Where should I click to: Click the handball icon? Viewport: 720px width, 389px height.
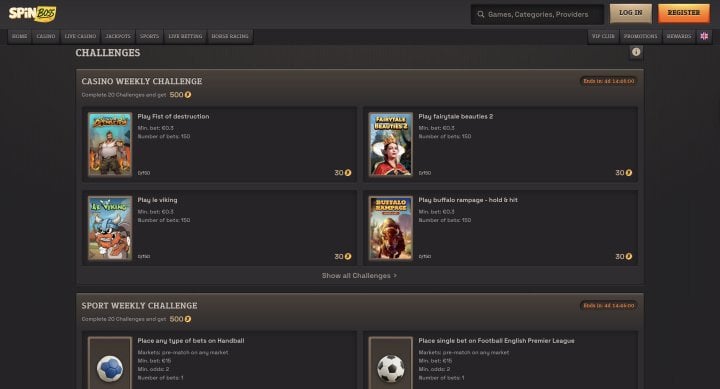(x=110, y=368)
